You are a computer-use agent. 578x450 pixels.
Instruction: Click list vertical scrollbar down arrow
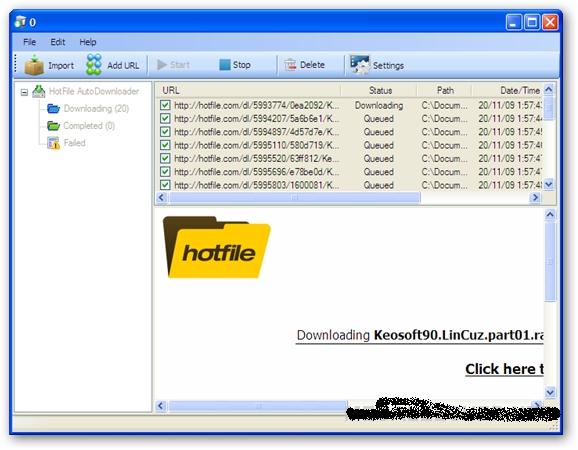[549, 184]
